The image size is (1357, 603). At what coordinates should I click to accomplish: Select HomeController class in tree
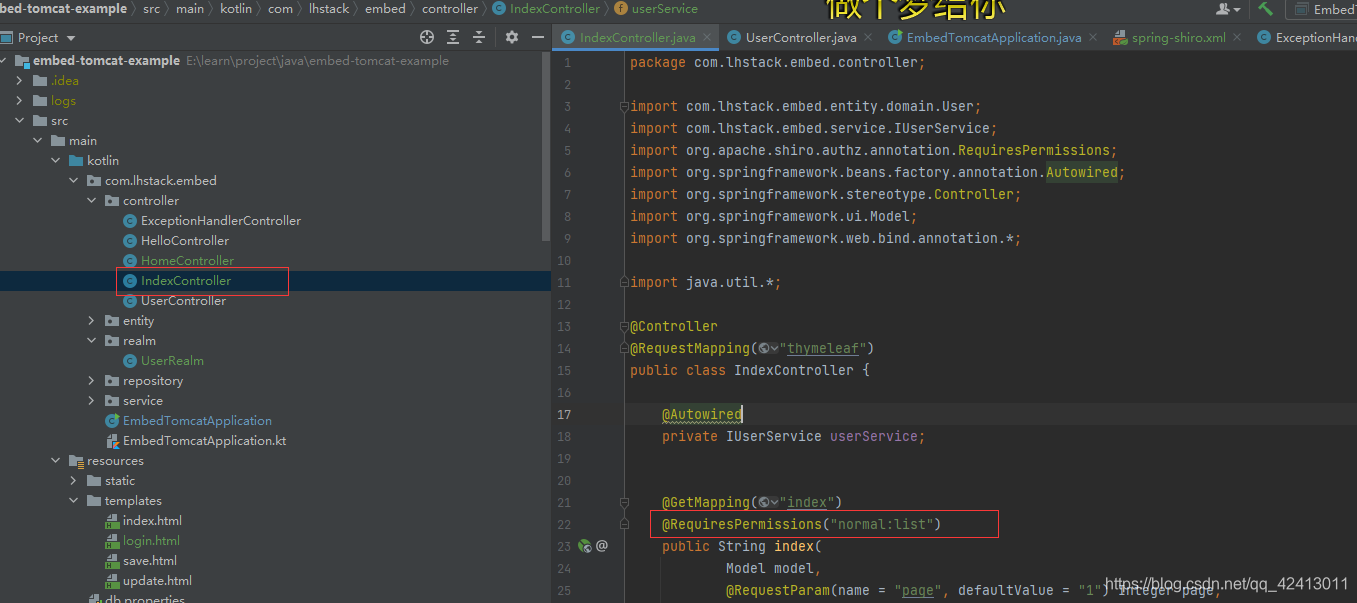click(187, 261)
